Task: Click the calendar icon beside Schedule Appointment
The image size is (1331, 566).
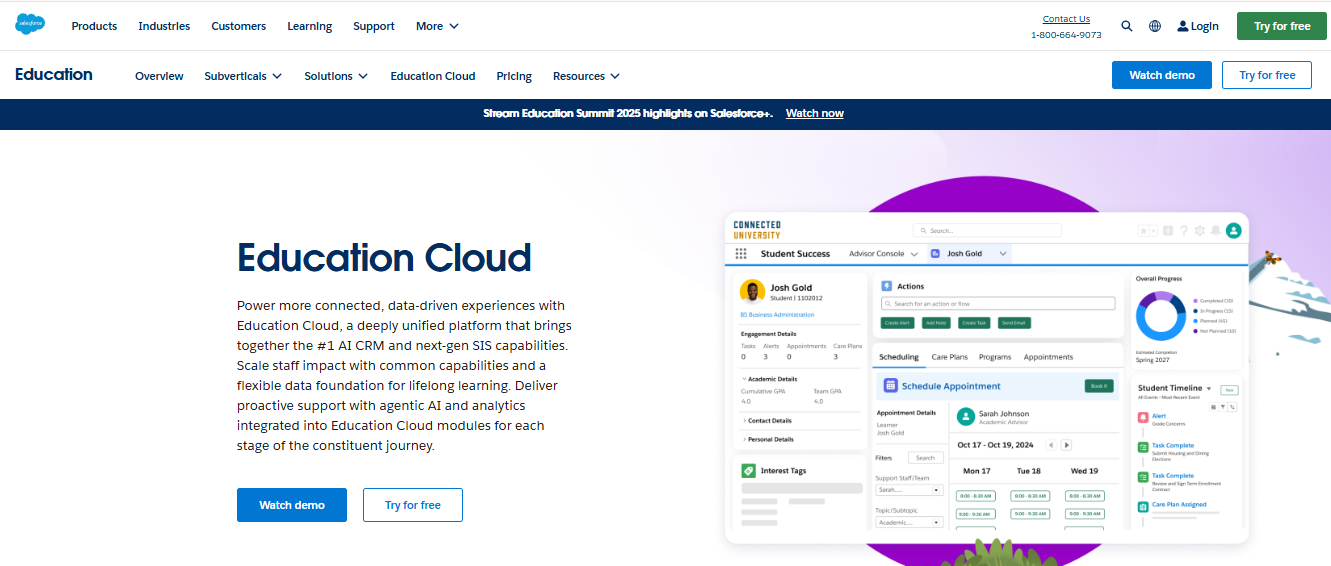Action: [x=890, y=385]
